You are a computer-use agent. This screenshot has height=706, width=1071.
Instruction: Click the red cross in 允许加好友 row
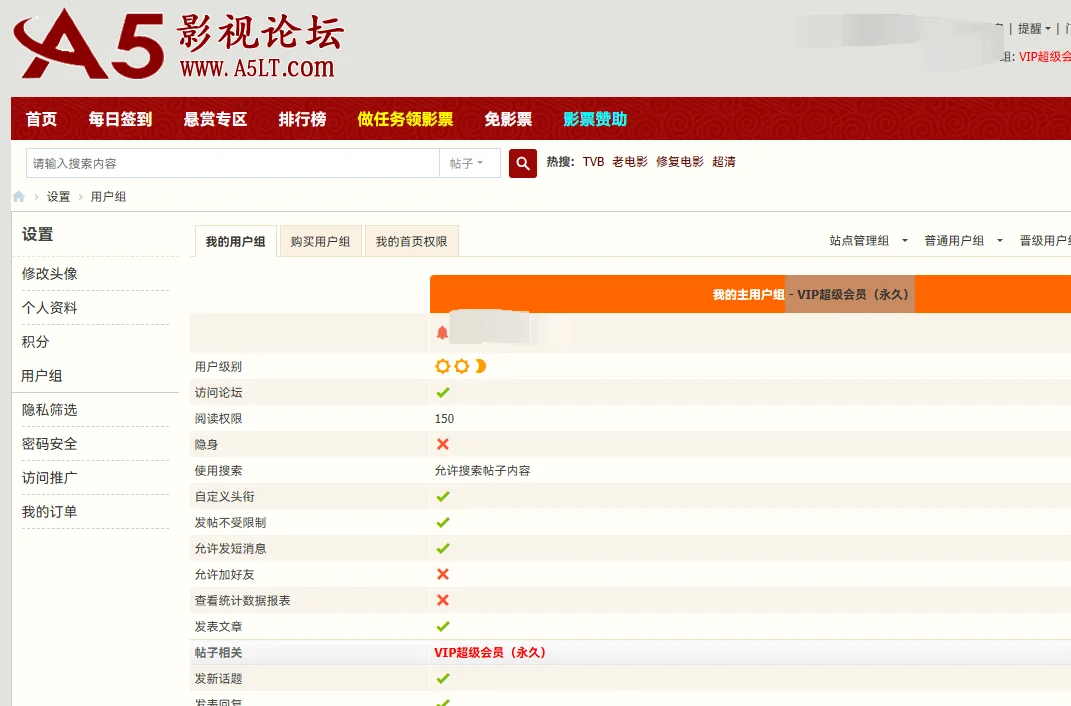pos(443,574)
